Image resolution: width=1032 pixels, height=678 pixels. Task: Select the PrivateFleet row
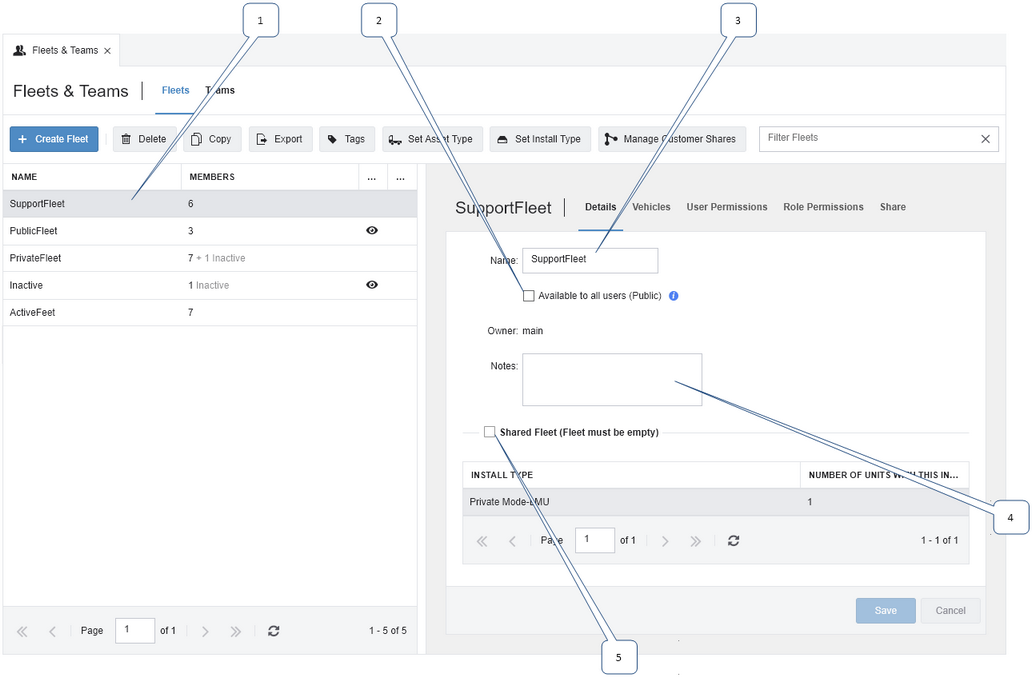(x=210, y=258)
